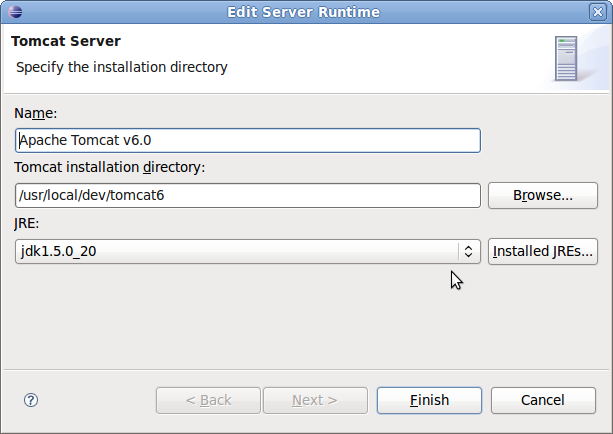613x434 pixels.
Task: Open the JRE jdk1.5.0_20 combo box
Action: (248, 251)
